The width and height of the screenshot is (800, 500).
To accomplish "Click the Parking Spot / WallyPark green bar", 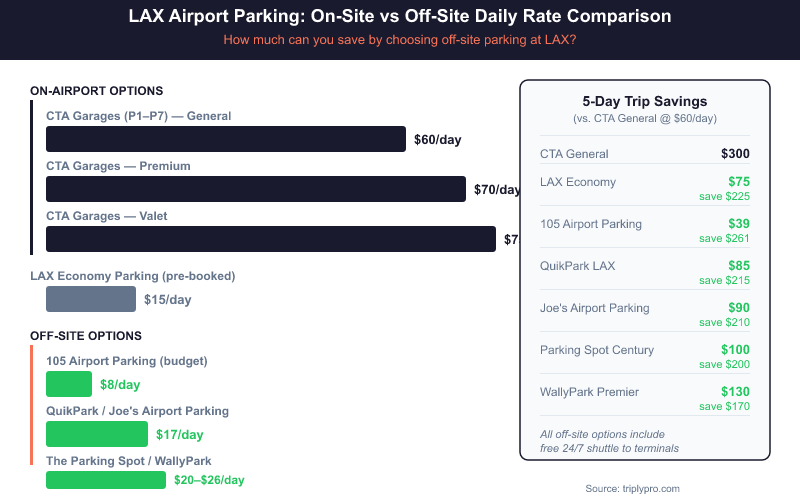I will 105,480.
